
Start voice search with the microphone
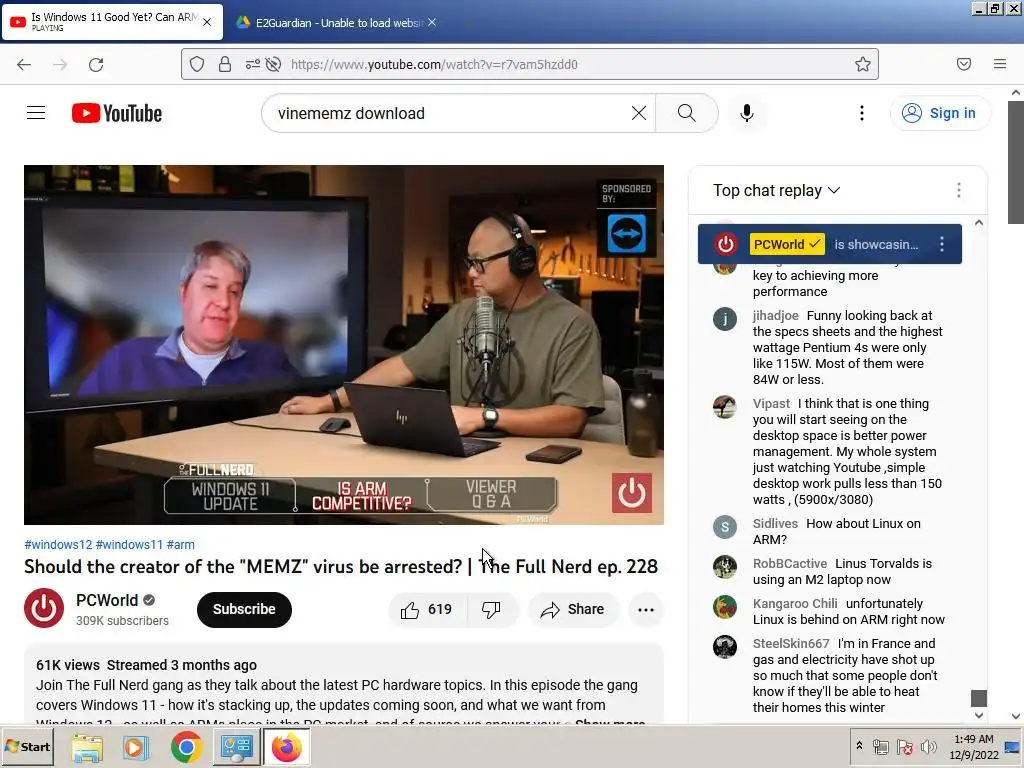tap(746, 113)
